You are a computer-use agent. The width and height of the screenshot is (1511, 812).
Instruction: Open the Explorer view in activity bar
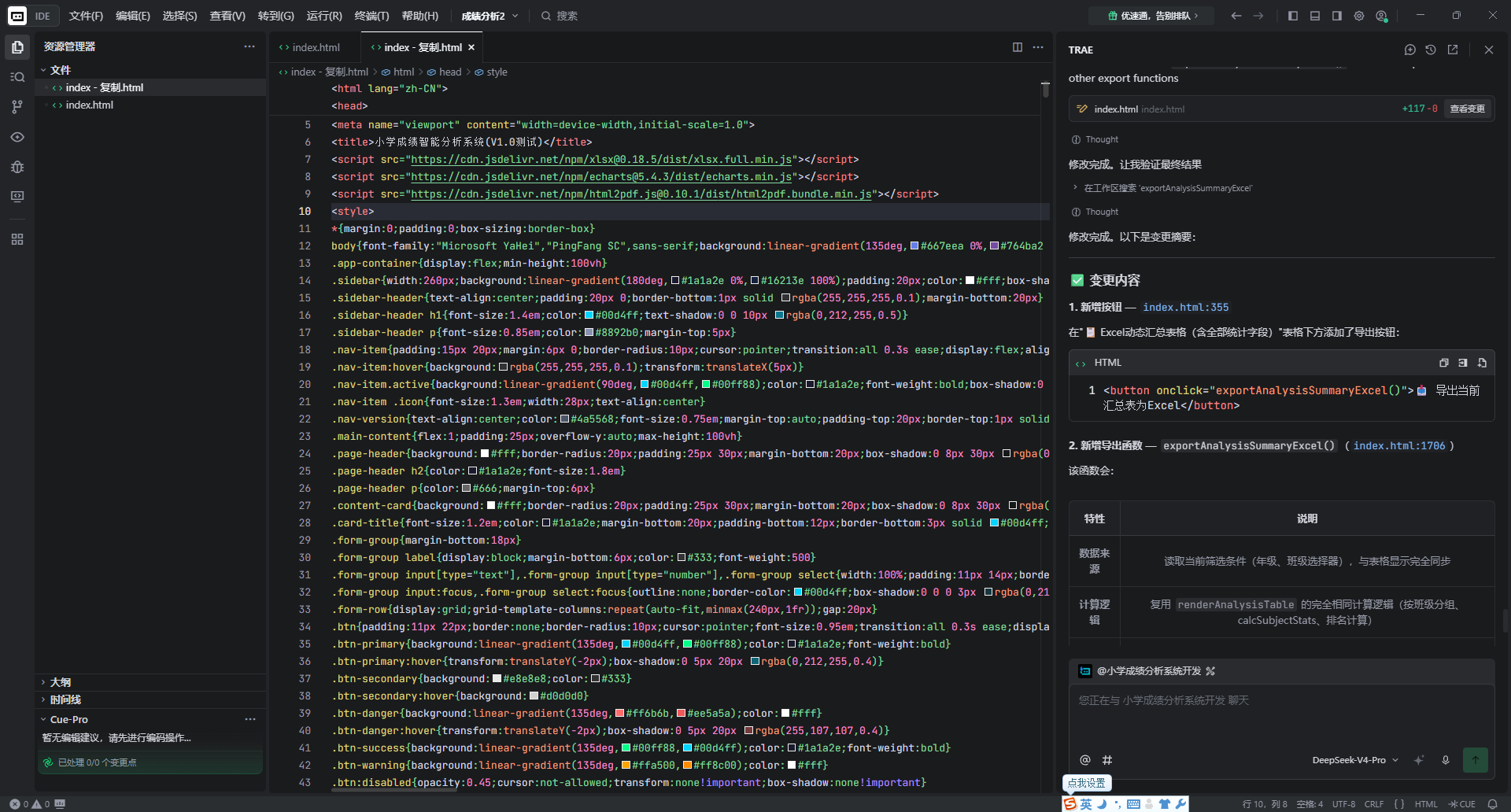point(17,47)
